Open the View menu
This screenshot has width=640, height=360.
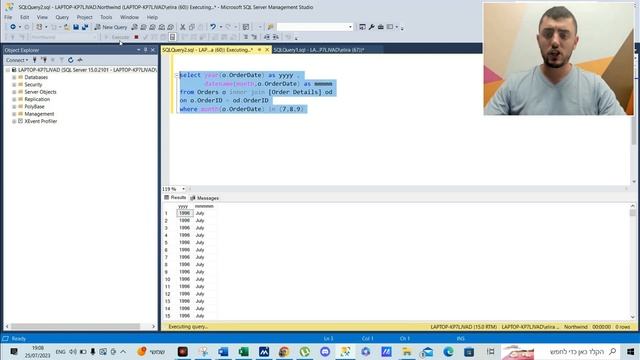[x=42, y=17]
